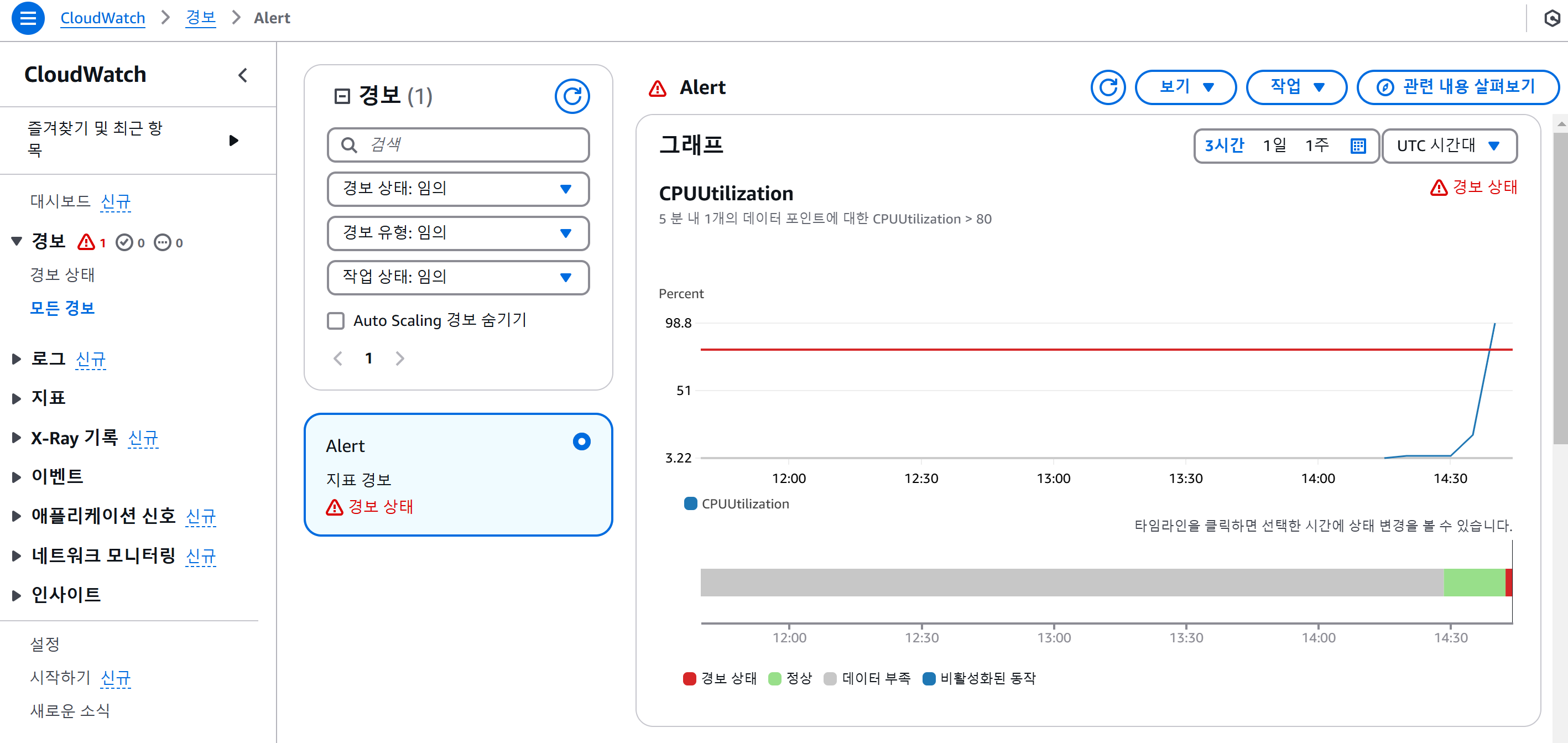1568x743 pixels.
Task: Click the alarm-state warning icon in sidebar
Action: [x=86, y=242]
